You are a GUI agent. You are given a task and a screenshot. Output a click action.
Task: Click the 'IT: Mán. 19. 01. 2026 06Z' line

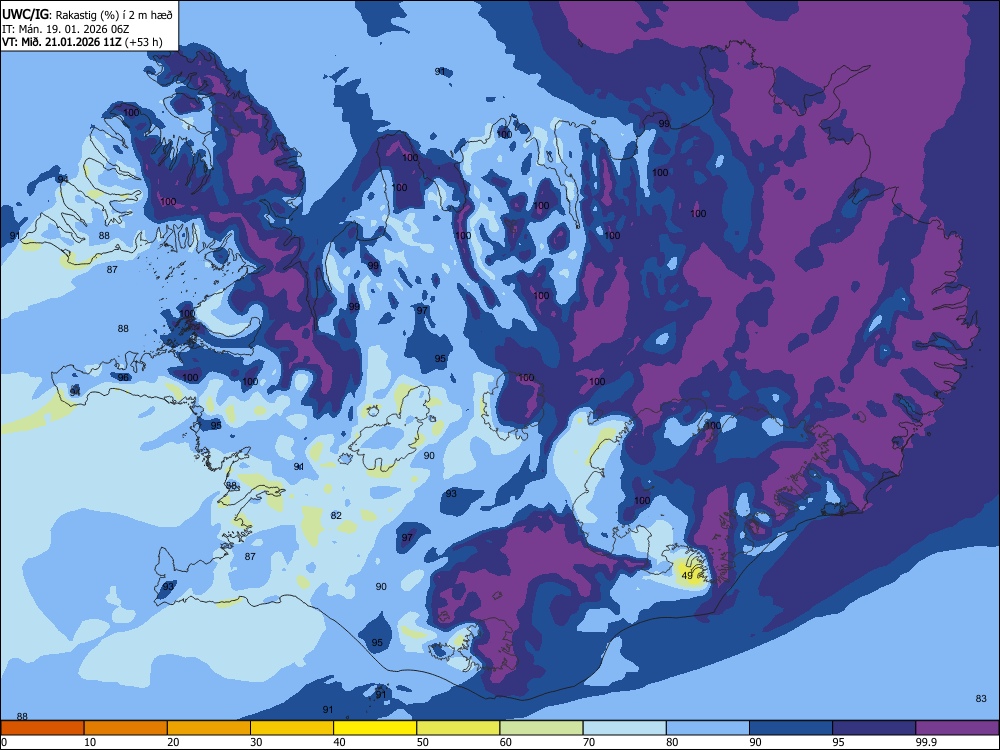(x=66, y=29)
